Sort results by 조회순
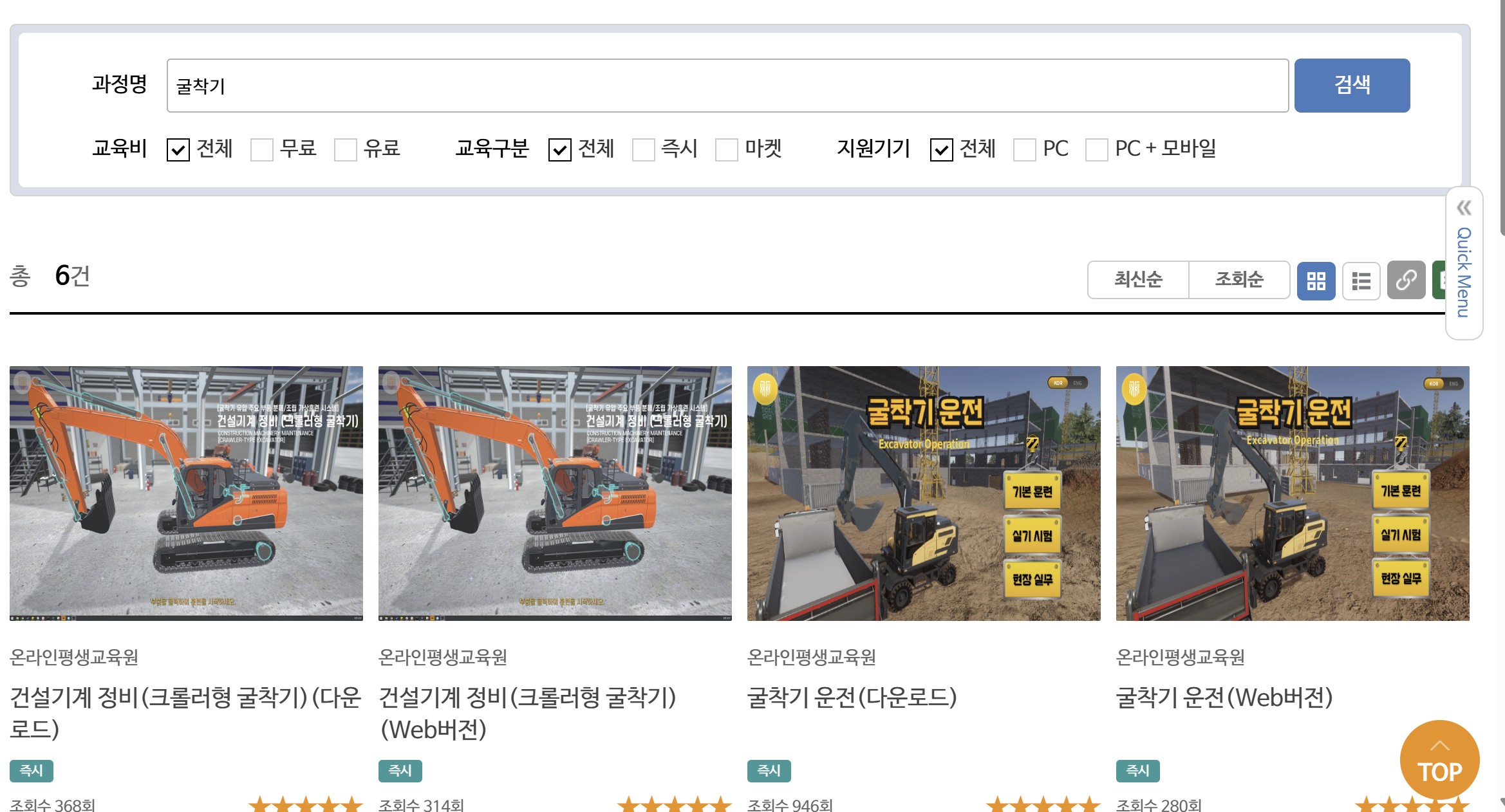 tap(1239, 279)
